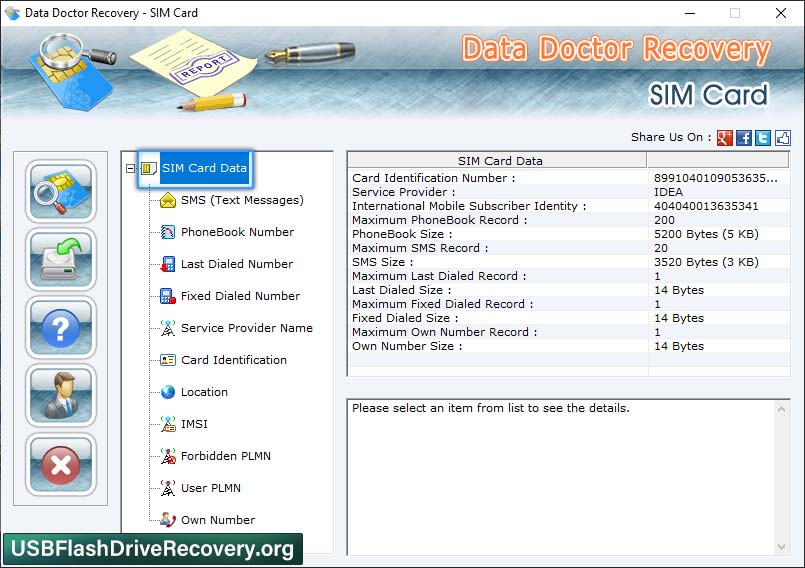Click the IDEA provider value
The width and height of the screenshot is (805, 568).
coord(668,192)
